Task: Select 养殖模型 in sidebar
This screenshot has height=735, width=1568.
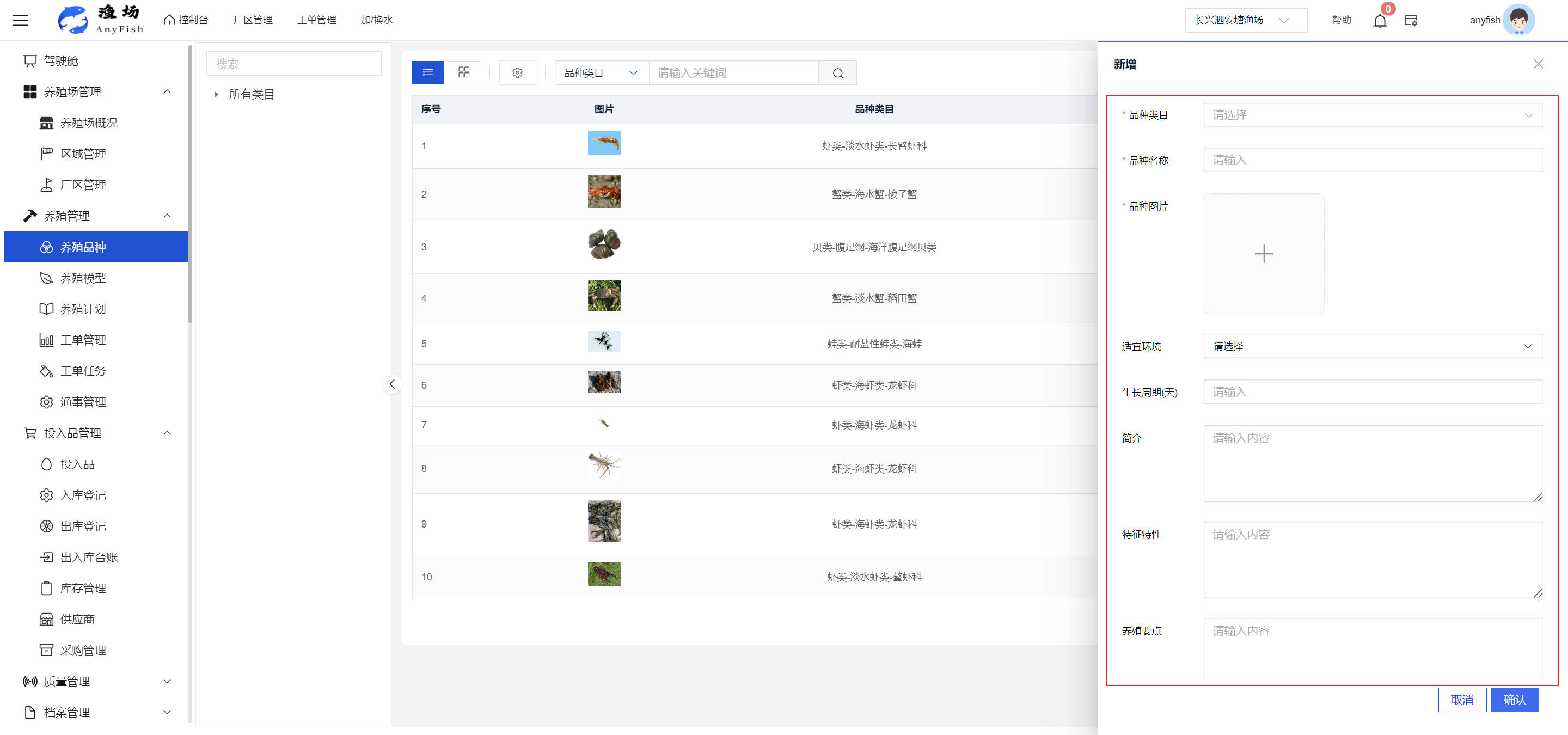Action: click(83, 278)
